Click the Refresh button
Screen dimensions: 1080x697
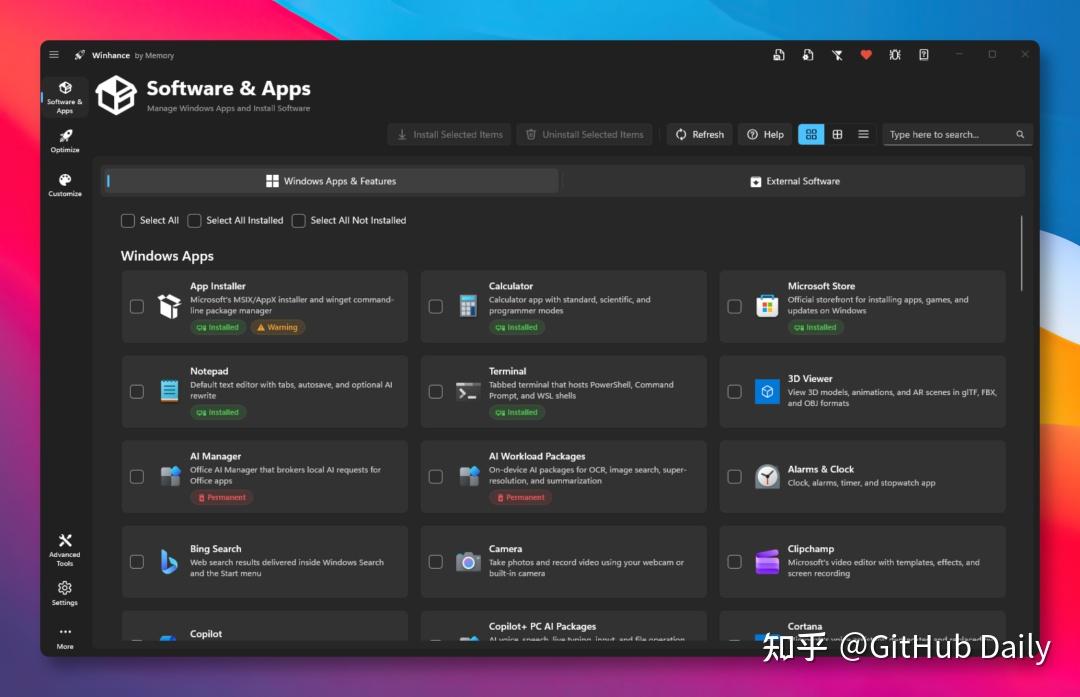700,134
